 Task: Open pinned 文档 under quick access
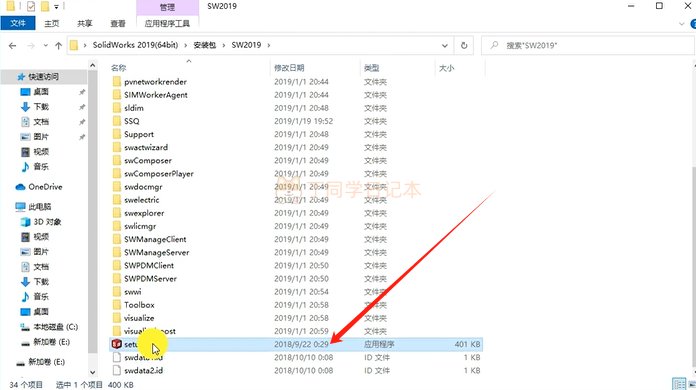(41, 122)
